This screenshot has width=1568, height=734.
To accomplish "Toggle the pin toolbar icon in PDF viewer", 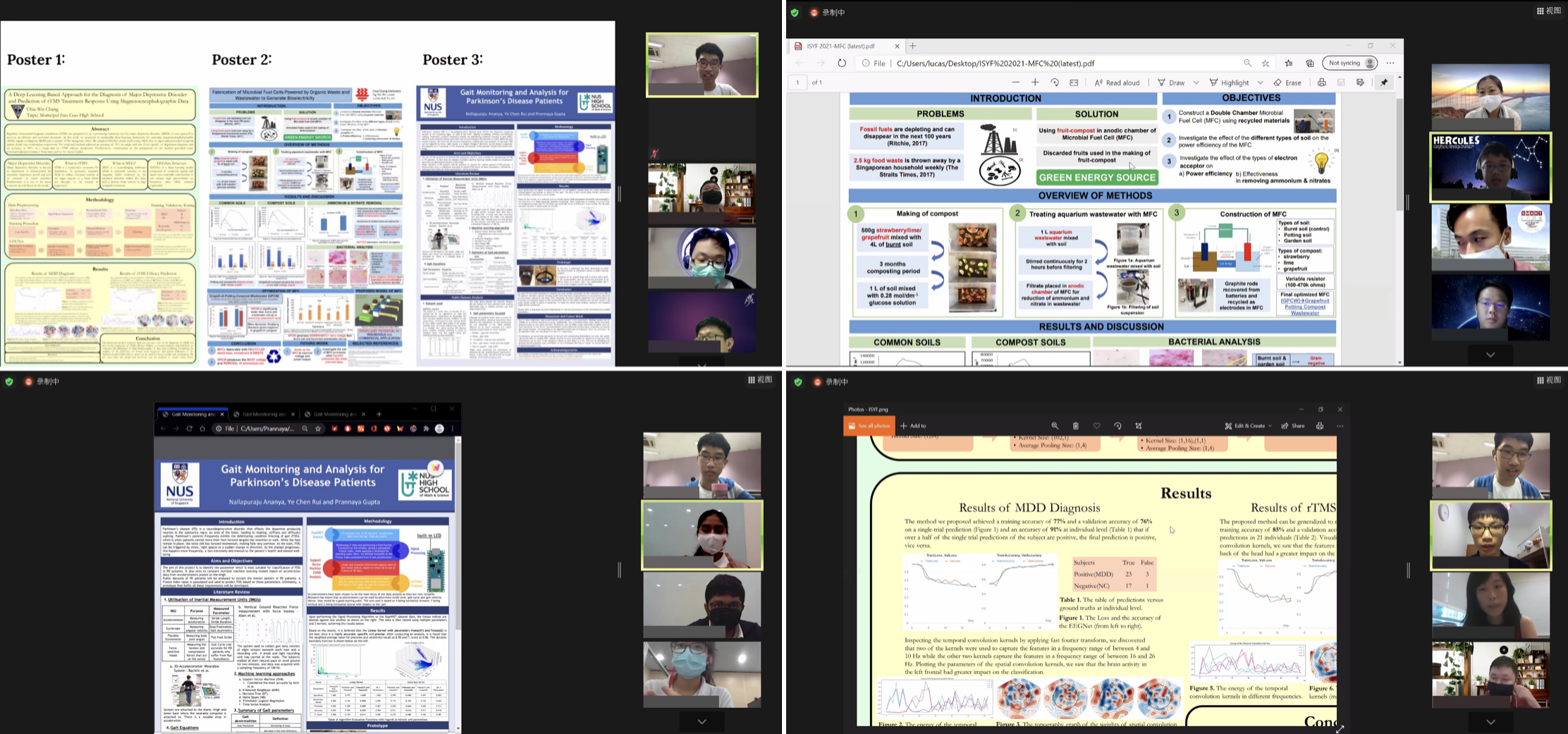I will tap(1384, 82).
